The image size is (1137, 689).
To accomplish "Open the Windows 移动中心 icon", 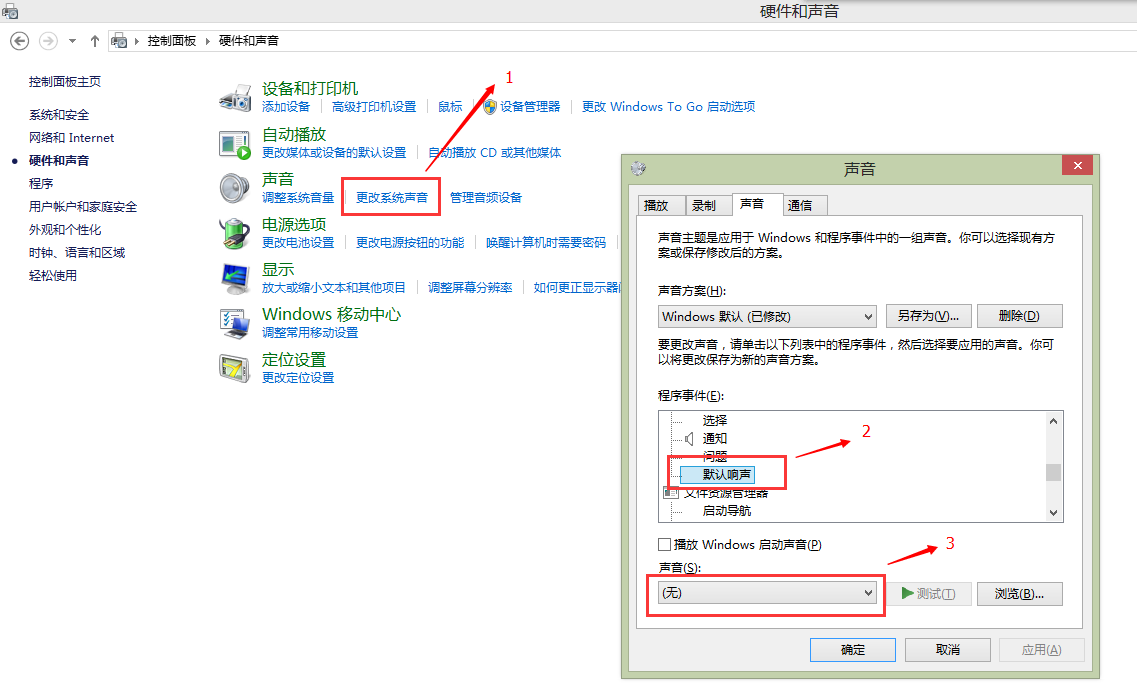I will [x=235, y=323].
